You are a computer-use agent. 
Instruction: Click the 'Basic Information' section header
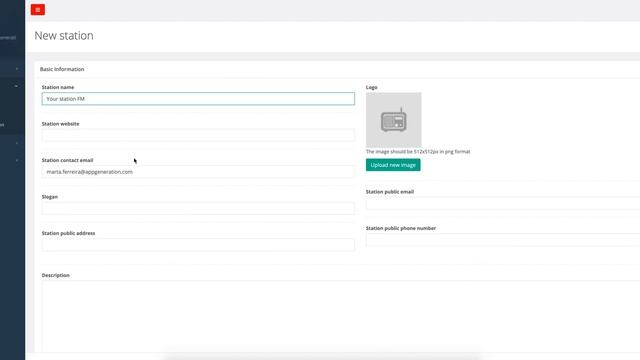click(x=62, y=69)
